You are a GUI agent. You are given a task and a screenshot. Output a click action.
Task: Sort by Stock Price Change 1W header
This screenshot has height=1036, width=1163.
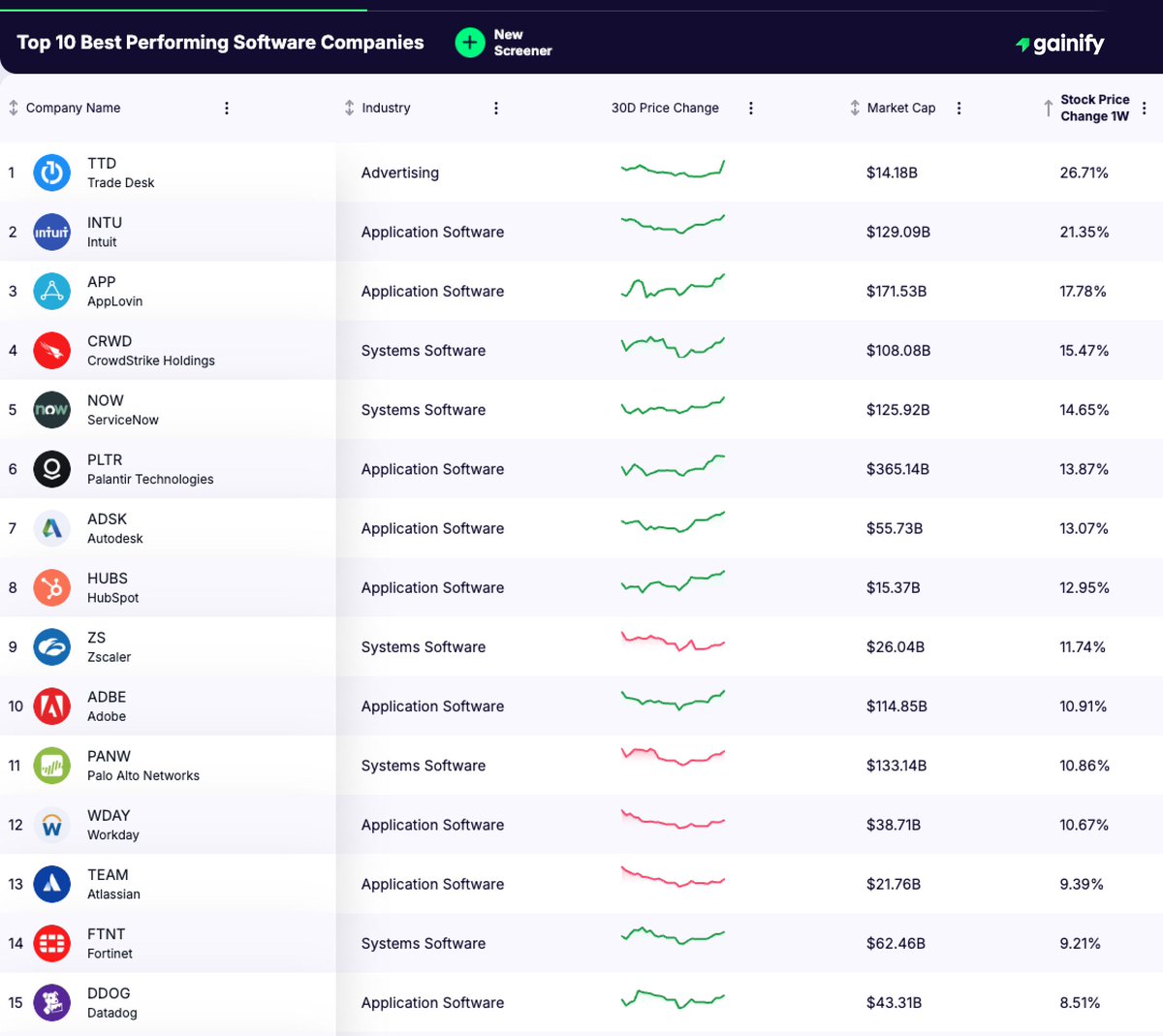pos(1095,108)
